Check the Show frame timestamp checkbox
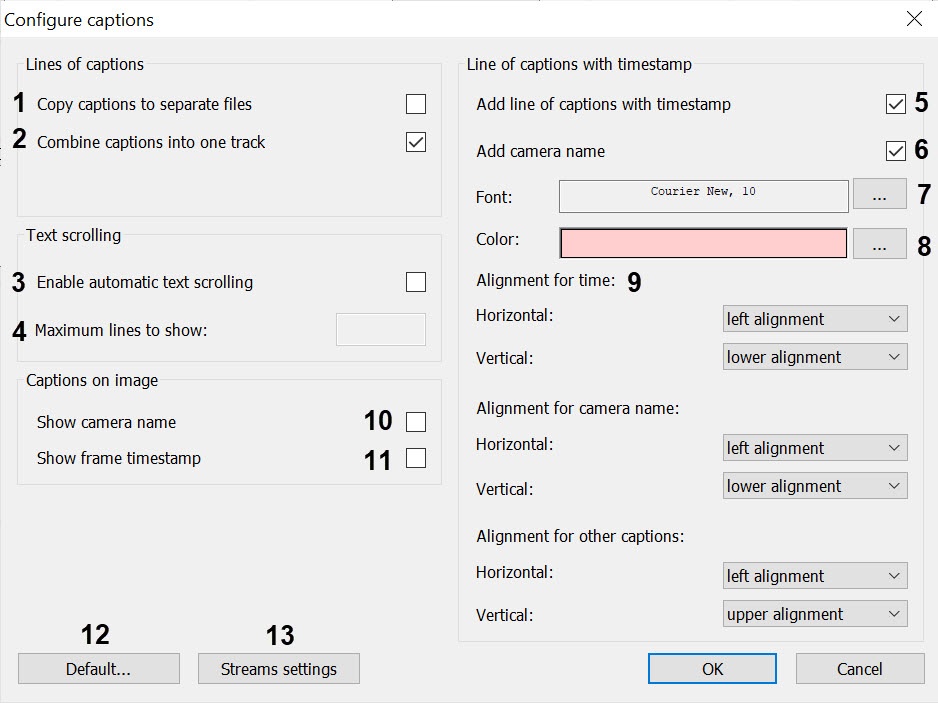 pos(416,458)
